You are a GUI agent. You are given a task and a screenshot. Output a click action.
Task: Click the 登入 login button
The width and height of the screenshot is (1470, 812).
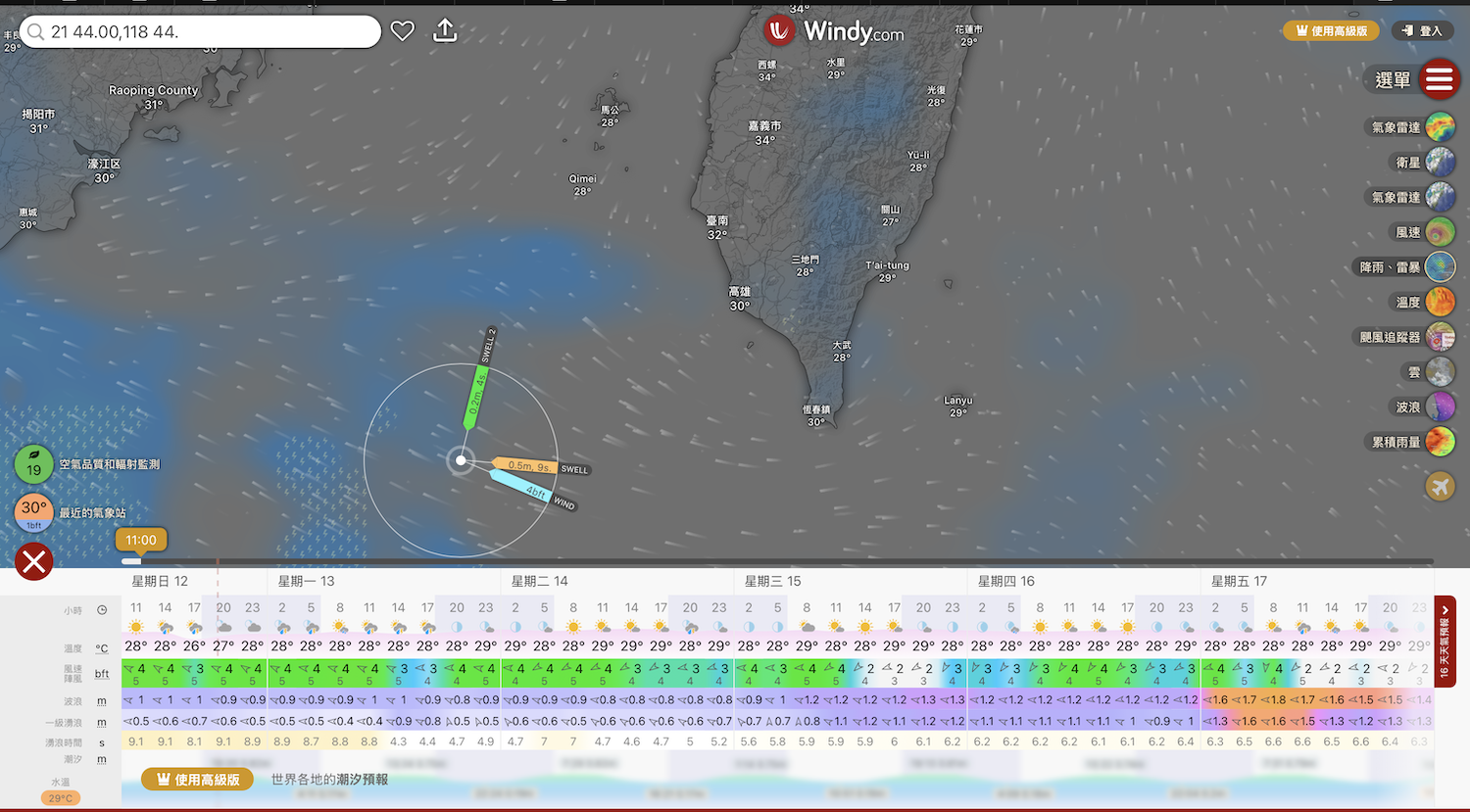pos(1422,31)
